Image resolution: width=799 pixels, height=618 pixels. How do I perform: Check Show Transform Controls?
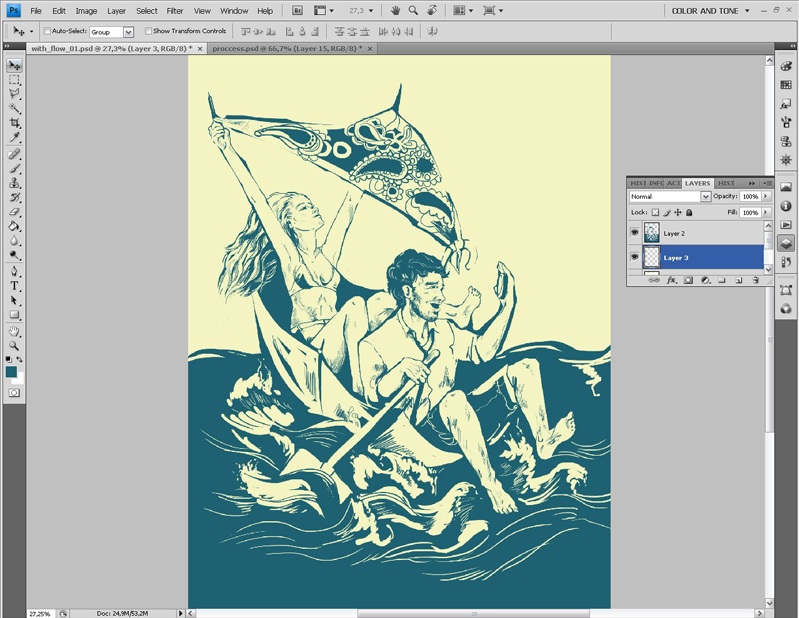pyautogui.click(x=148, y=31)
